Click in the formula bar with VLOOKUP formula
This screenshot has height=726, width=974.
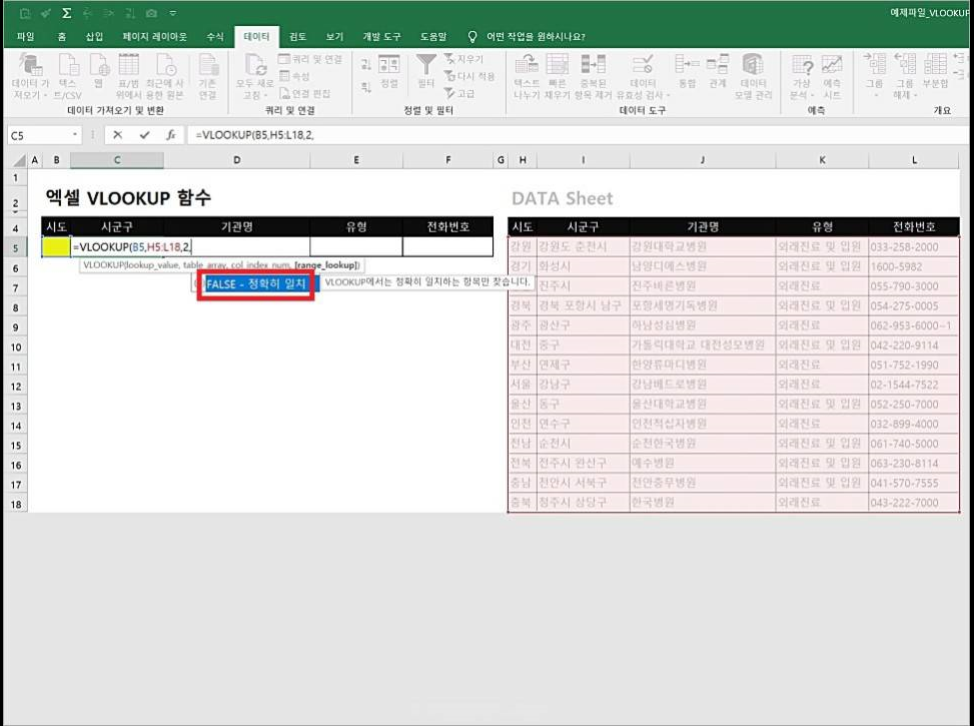click(x=578, y=135)
